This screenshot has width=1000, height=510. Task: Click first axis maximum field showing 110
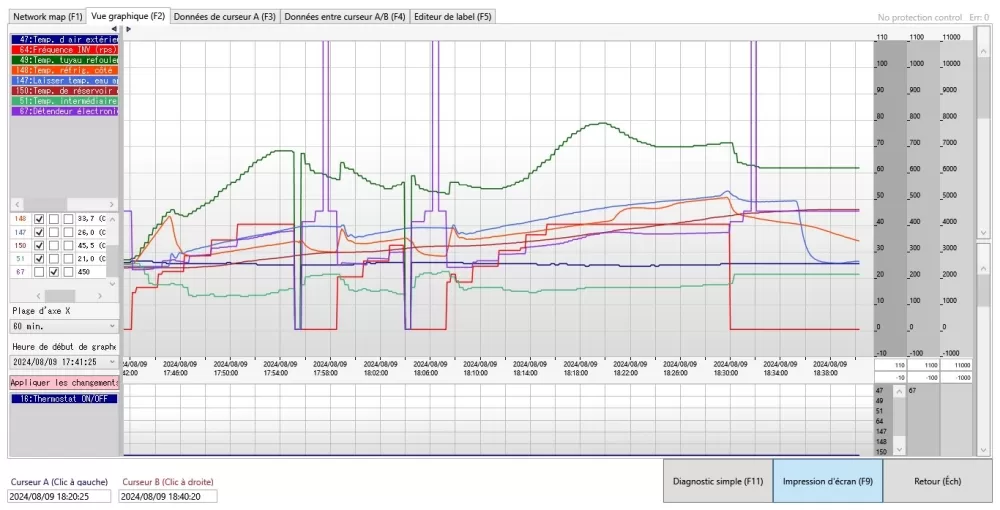point(890,365)
